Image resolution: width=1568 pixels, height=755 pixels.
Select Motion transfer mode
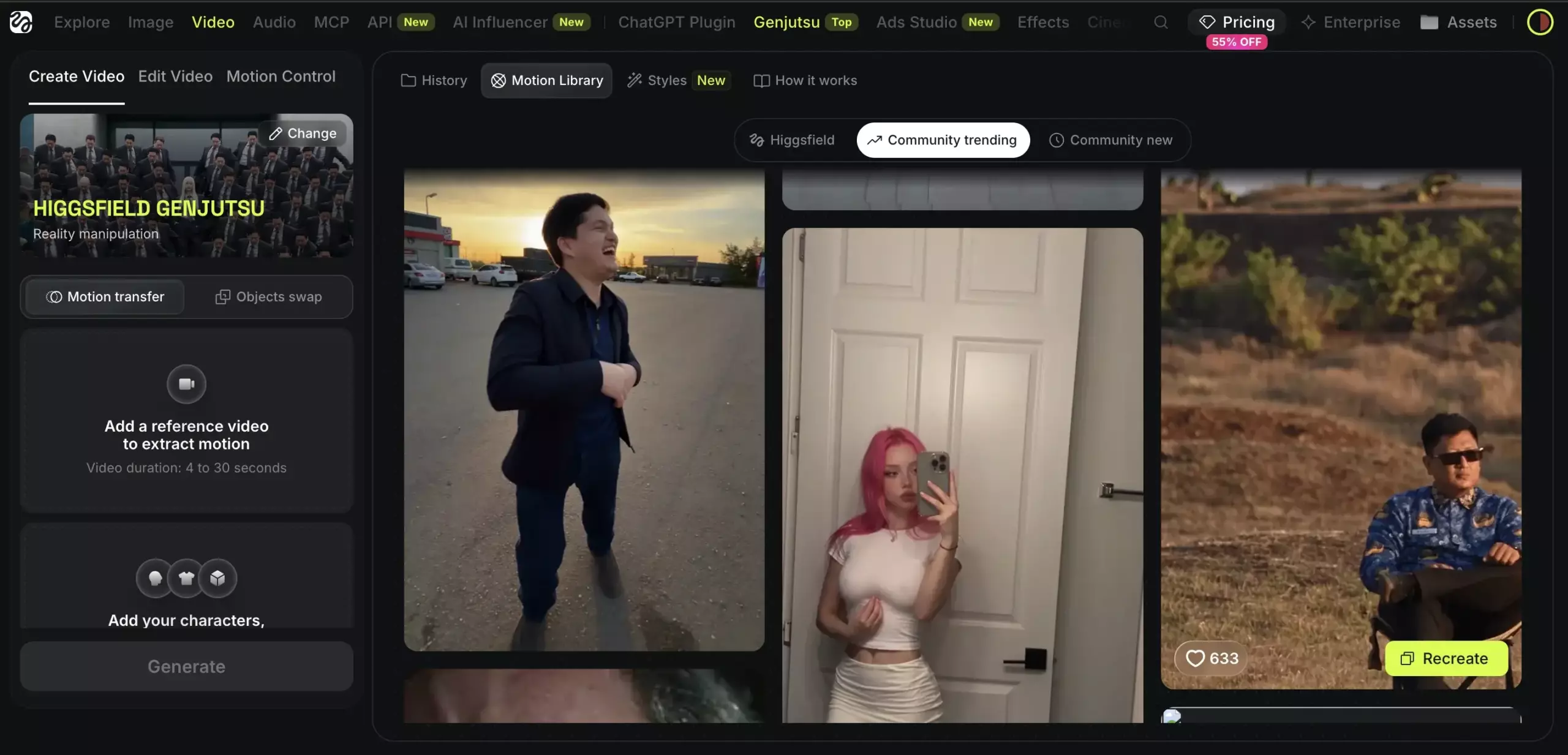pyautogui.click(x=105, y=296)
